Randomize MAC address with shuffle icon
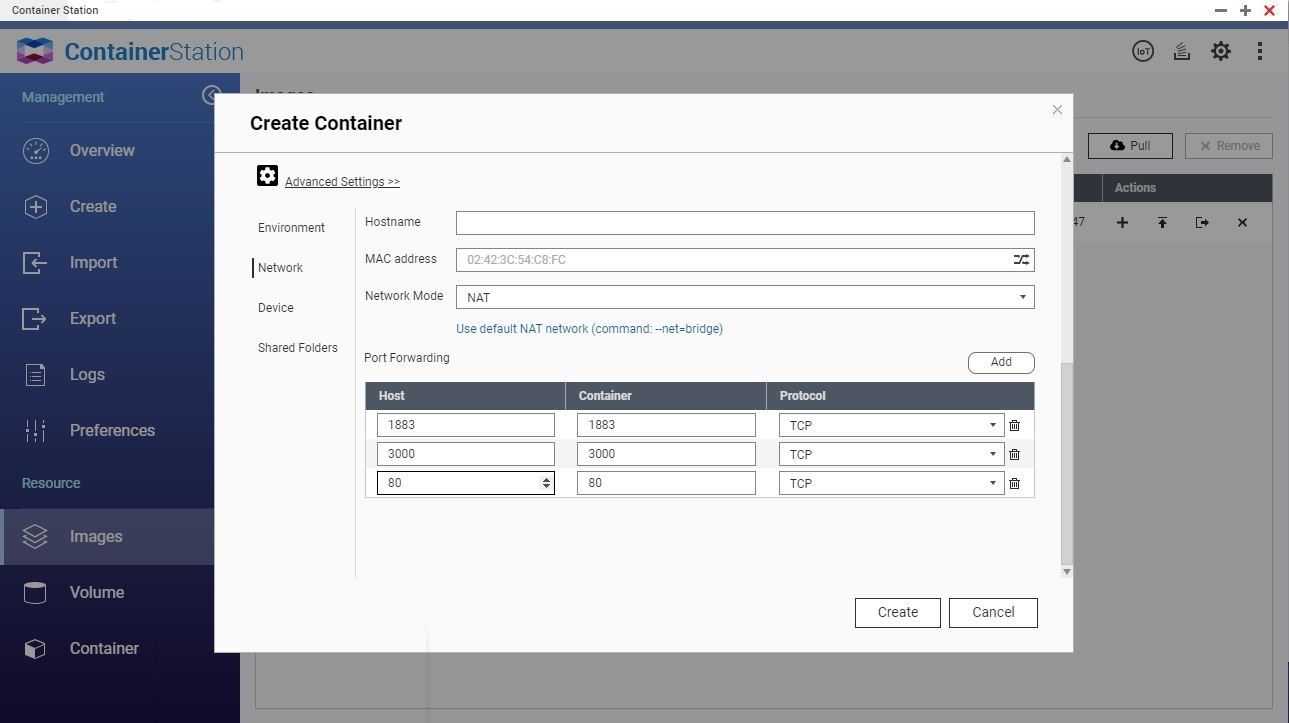The image size is (1289, 723). tap(1020, 260)
